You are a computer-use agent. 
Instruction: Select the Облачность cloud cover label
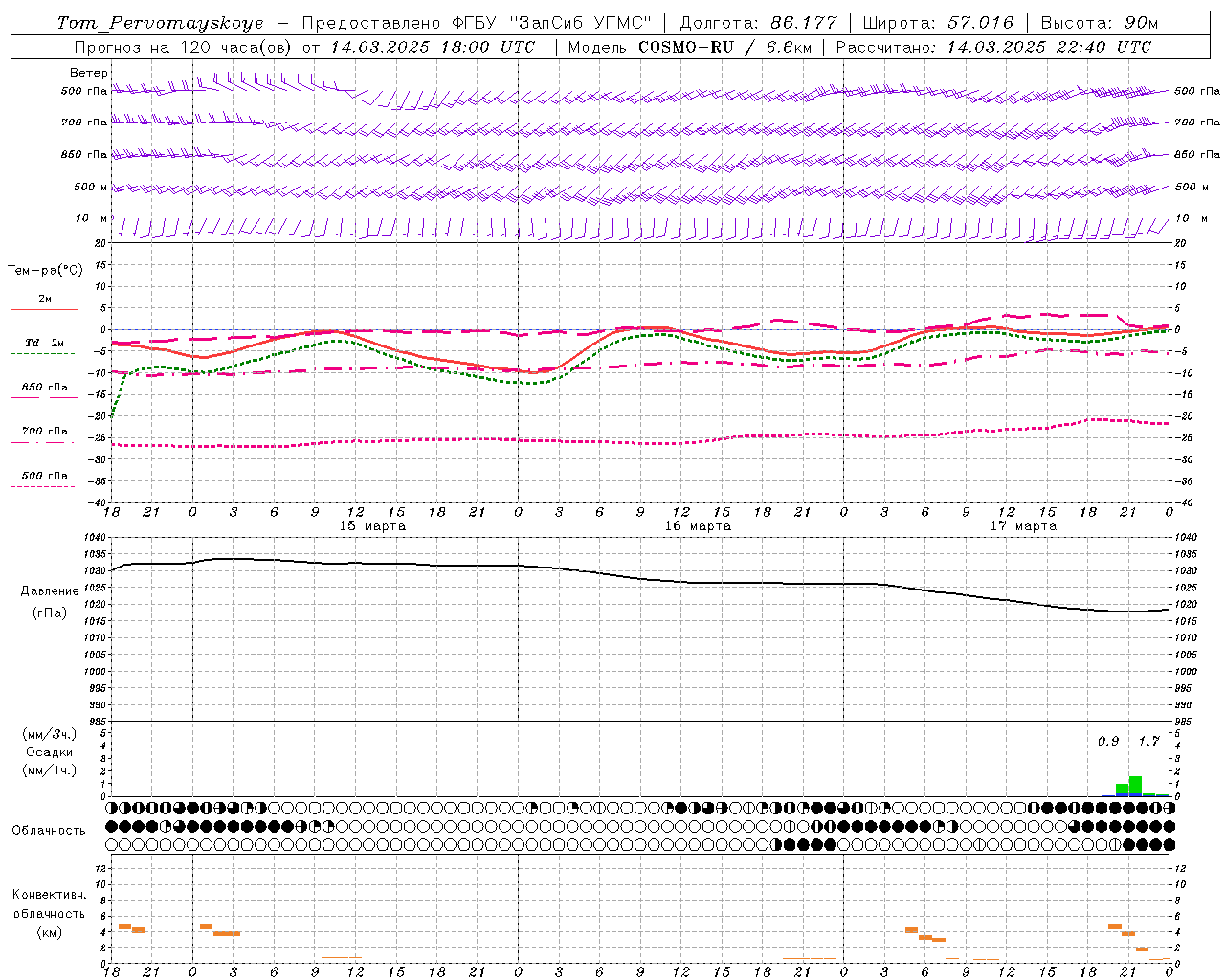[x=49, y=831]
